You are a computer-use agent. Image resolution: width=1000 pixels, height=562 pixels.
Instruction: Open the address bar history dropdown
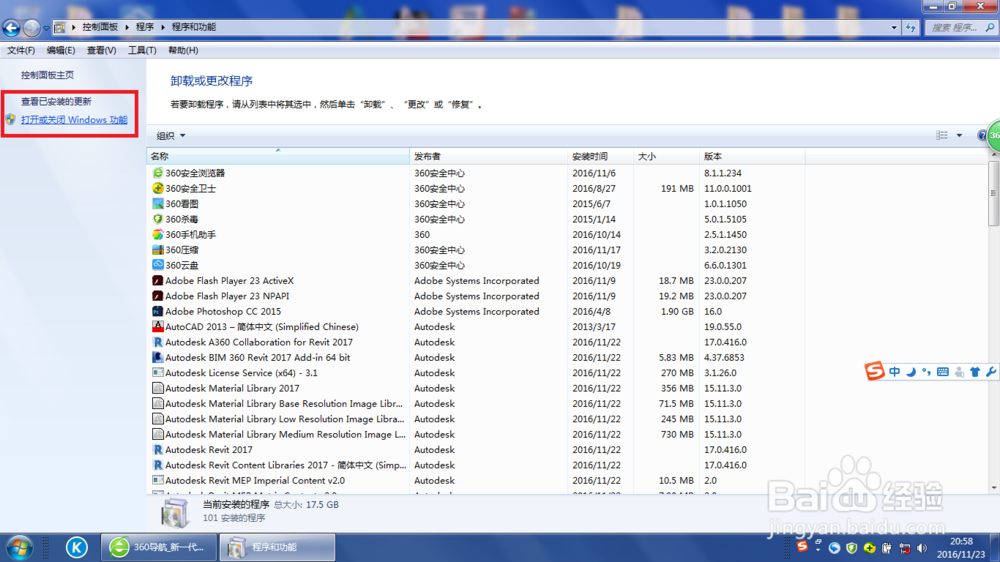(893, 27)
